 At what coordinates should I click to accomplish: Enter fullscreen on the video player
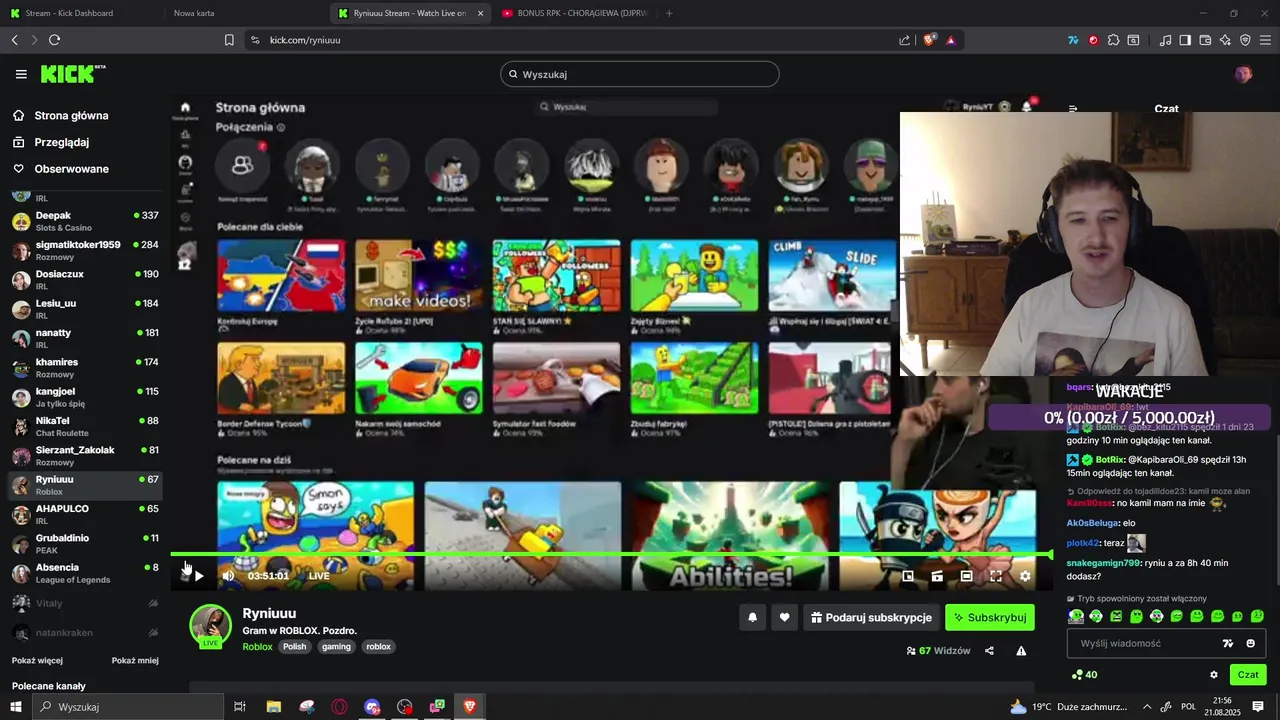point(996,576)
